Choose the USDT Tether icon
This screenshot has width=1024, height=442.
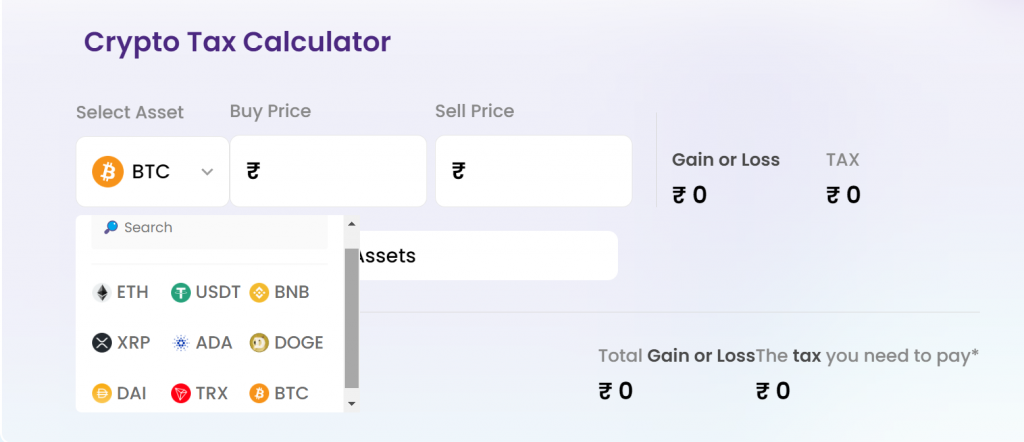click(181, 292)
